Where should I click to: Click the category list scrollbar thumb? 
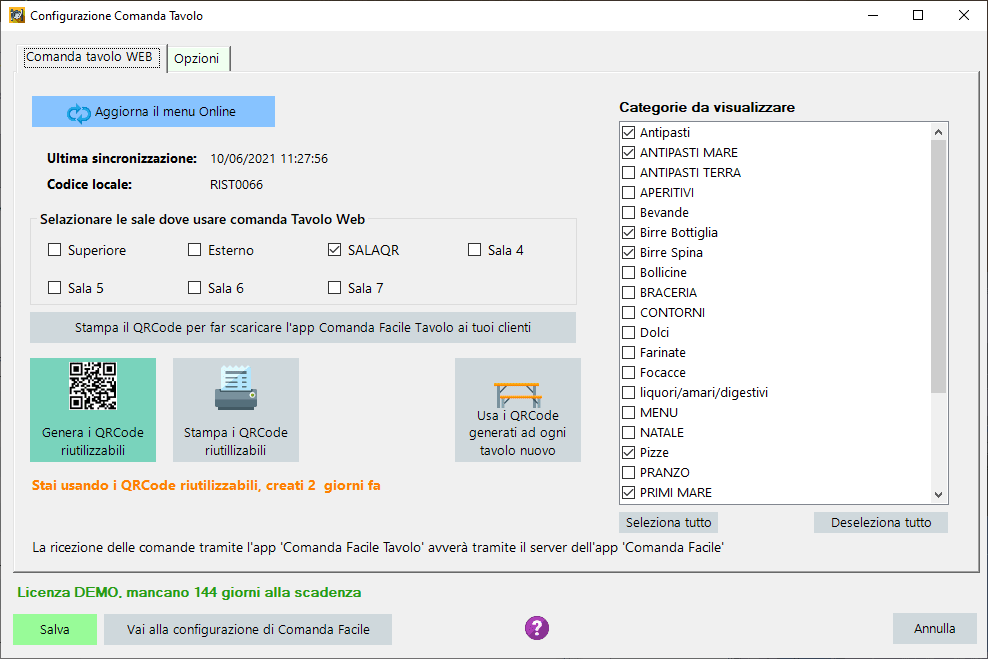pyautogui.click(x=938, y=266)
